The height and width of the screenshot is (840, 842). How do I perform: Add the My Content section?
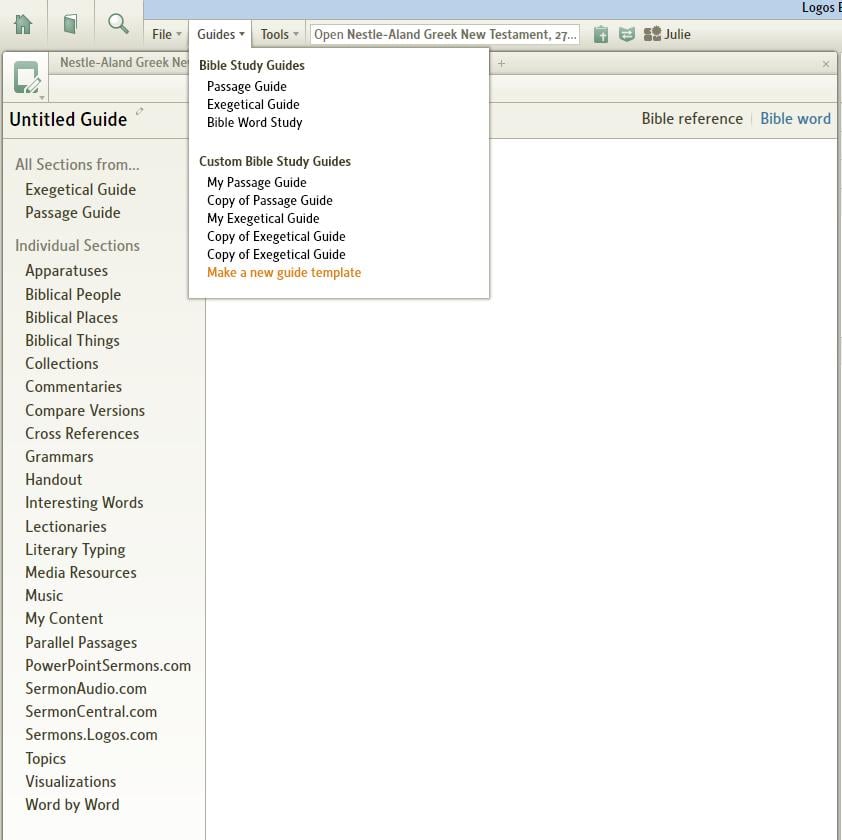click(x=64, y=619)
